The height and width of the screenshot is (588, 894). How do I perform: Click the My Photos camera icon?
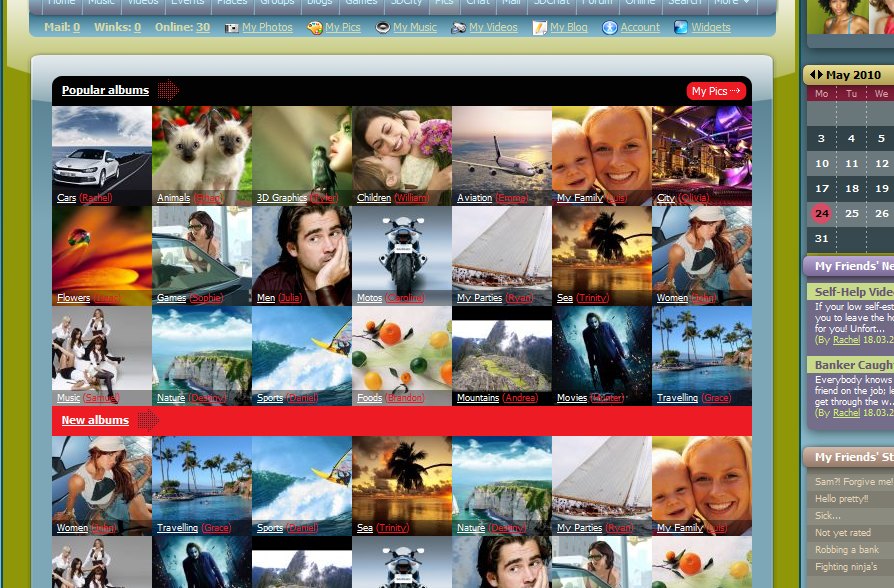(232, 28)
